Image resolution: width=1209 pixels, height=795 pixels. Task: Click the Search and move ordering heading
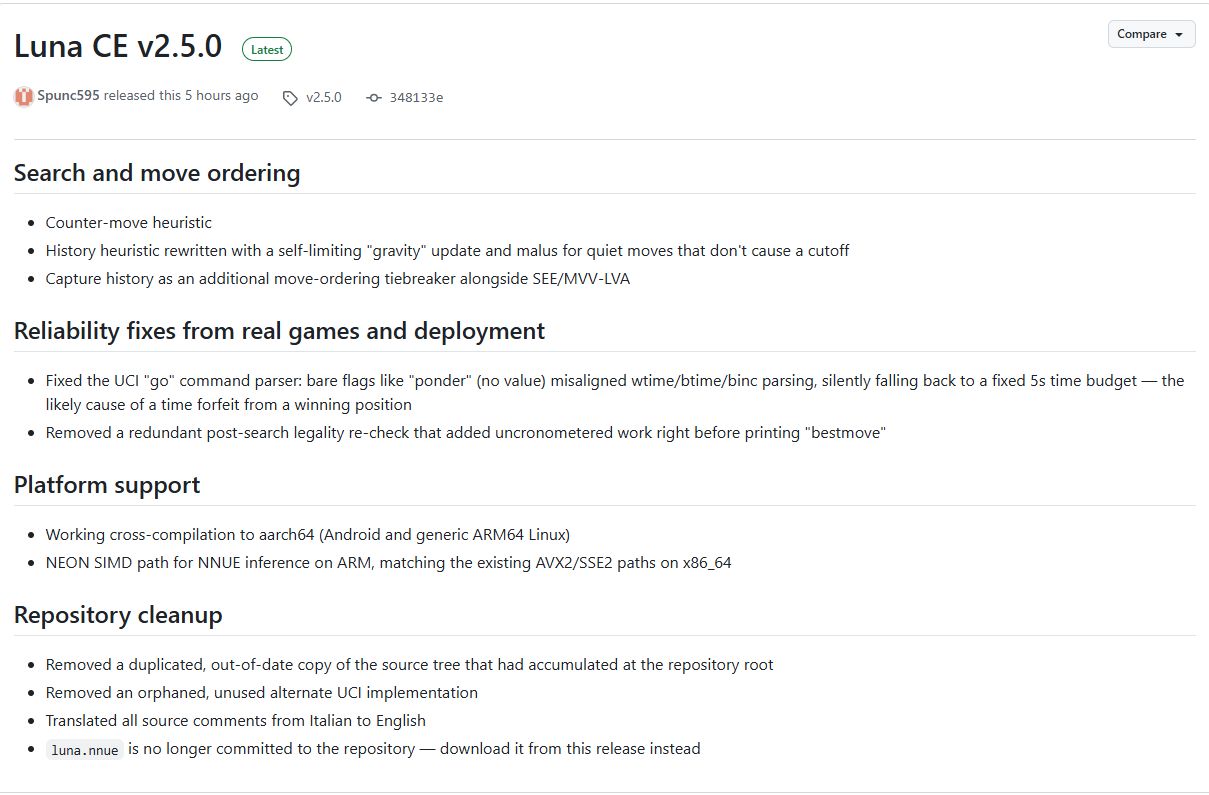[157, 173]
